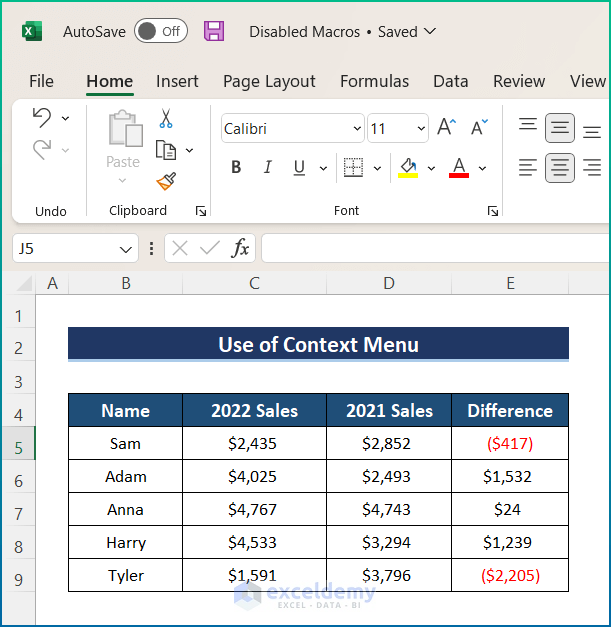This screenshot has width=611, height=627.
Task: Apply Bold formatting
Action: pyautogui.click(x=236, y=168)
